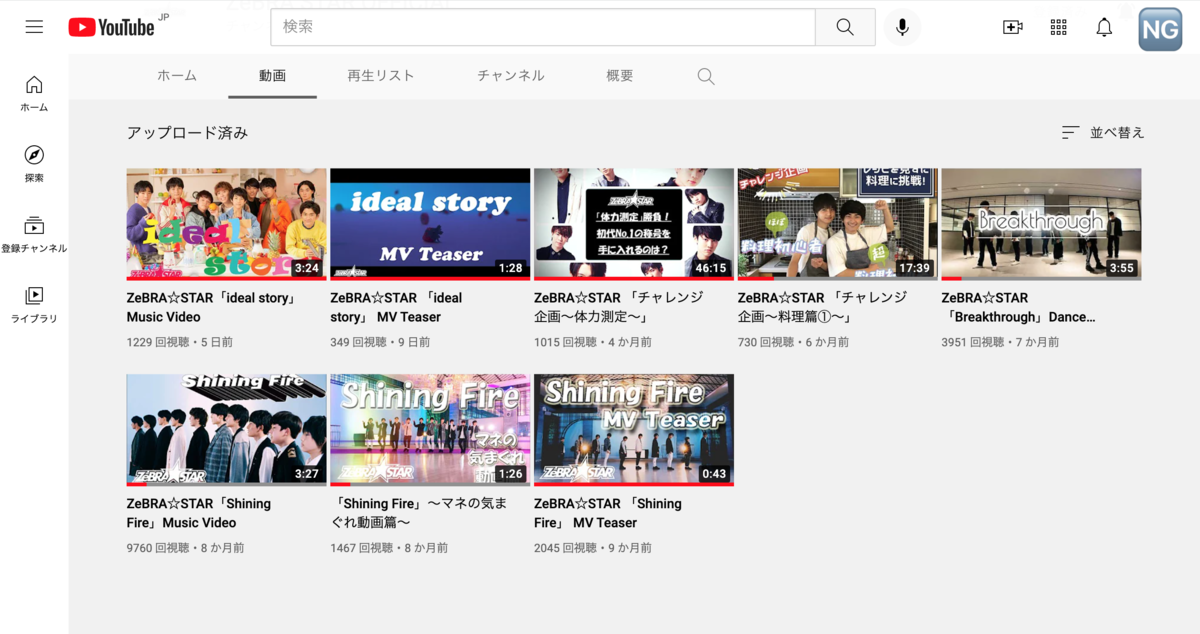1200x634 pixels.
Task: Open the hamburger guide menu
Action: tap(34, 27)
